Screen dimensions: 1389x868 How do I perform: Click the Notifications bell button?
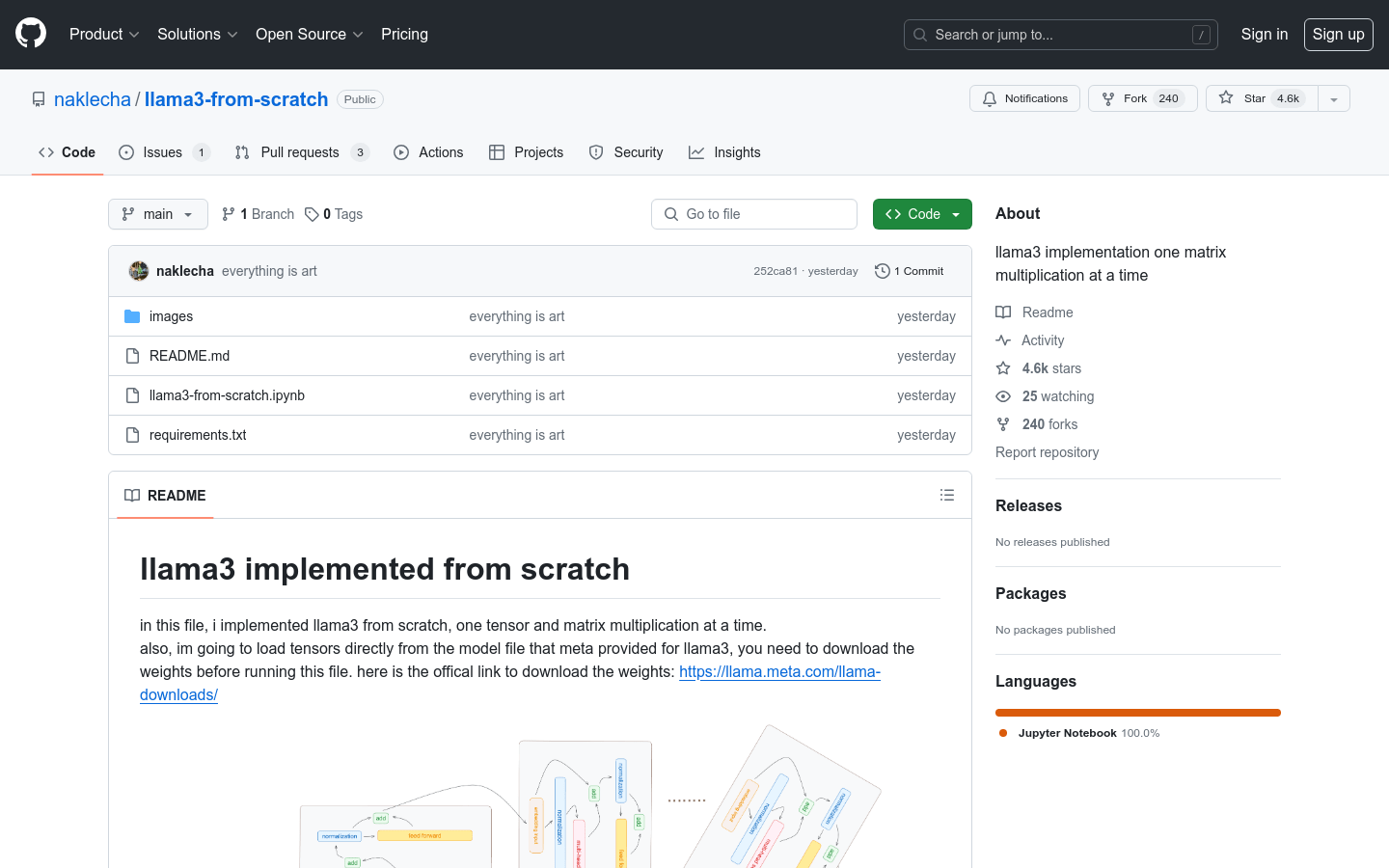coord(1024,98)
